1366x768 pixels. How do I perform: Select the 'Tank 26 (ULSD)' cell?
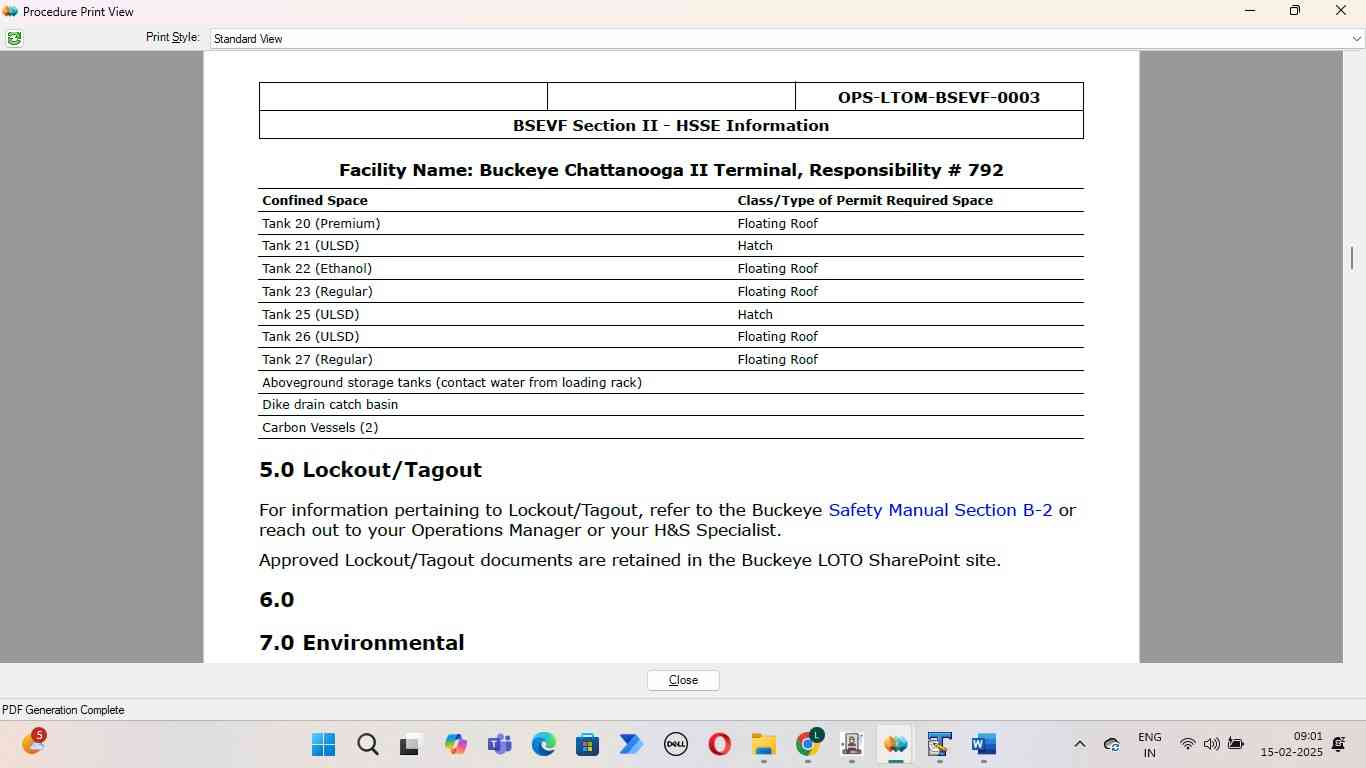310,336
